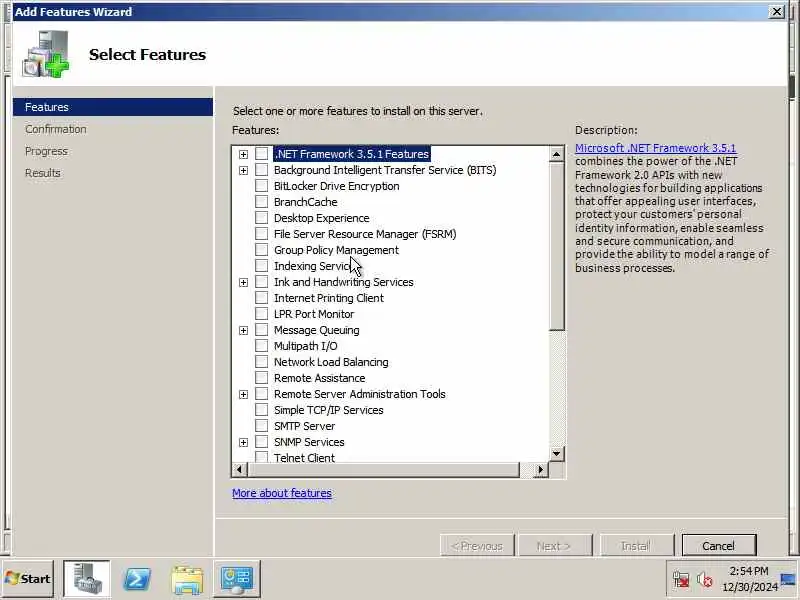Open the Start menu

(28, 579)
